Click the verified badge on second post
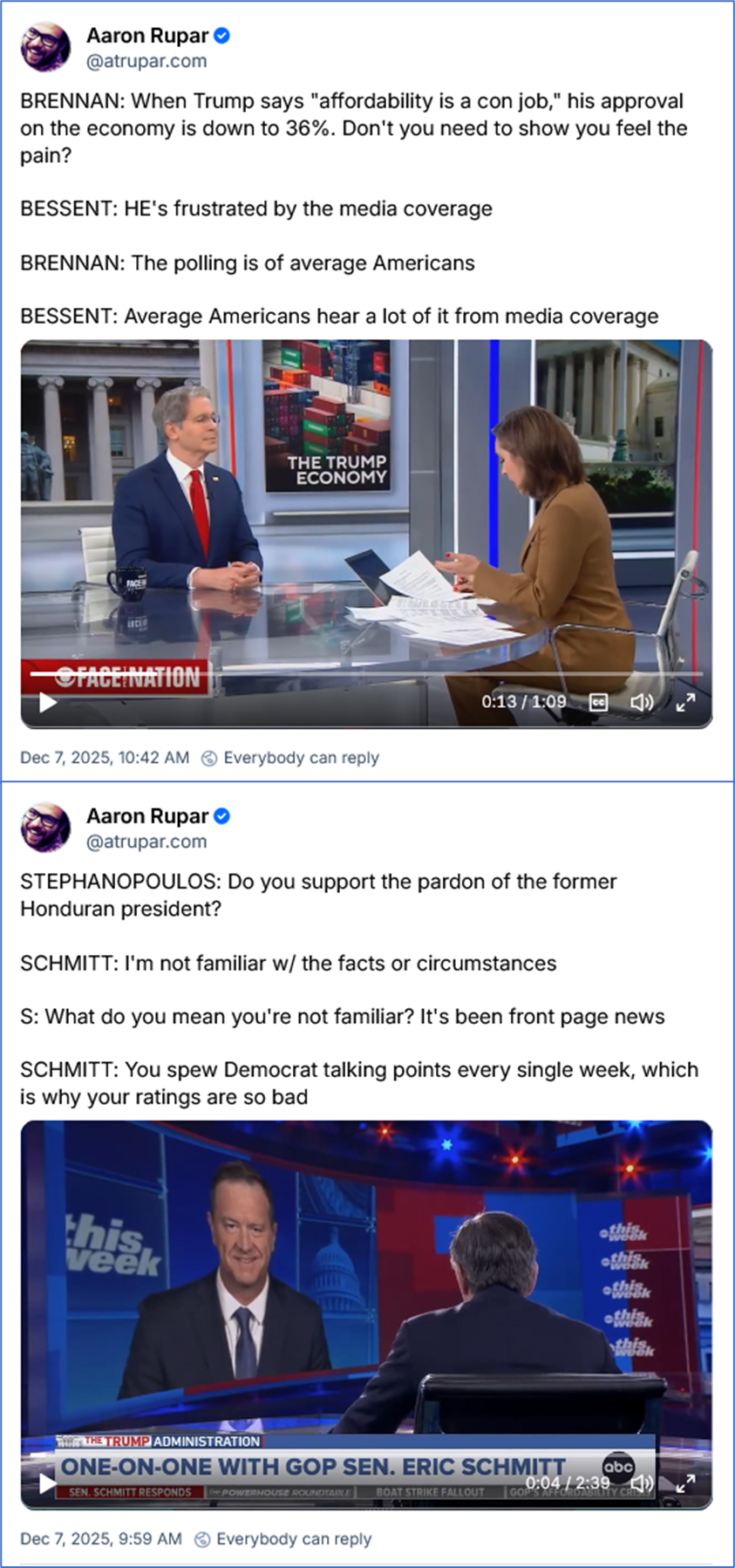The height and width of the screenshot is (1568, 735). (x=222, y=816)
